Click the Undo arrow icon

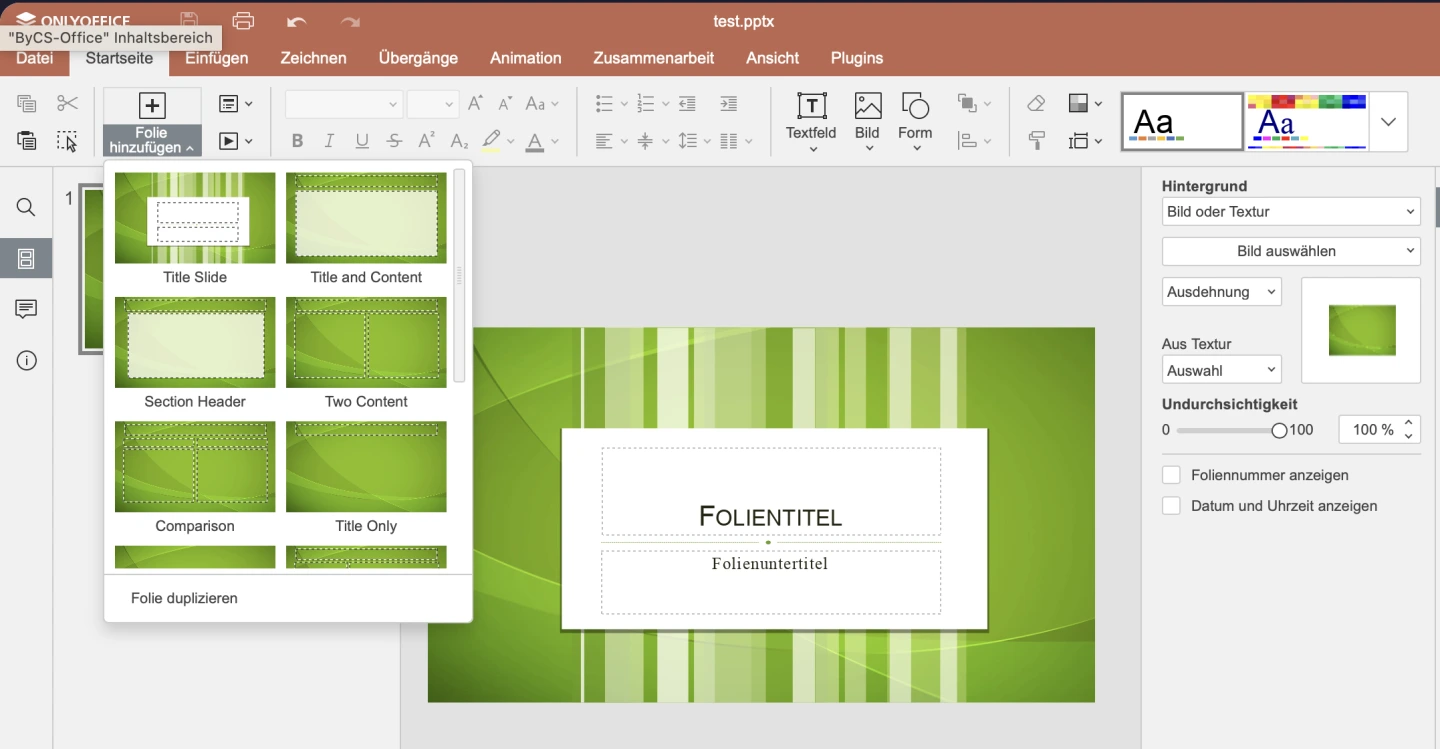click(296, 21)
